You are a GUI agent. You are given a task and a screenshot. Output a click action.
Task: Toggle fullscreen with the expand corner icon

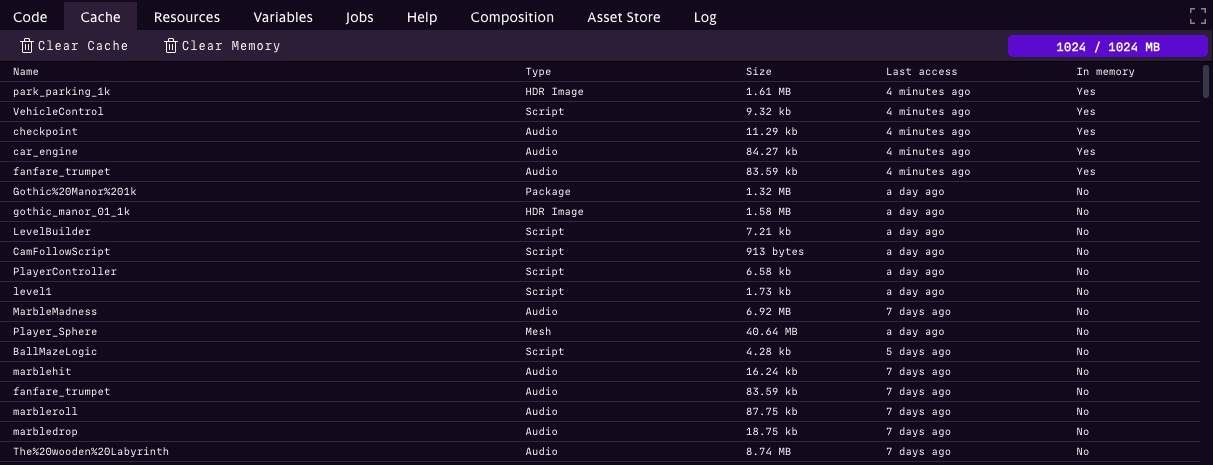[1197, 16]
